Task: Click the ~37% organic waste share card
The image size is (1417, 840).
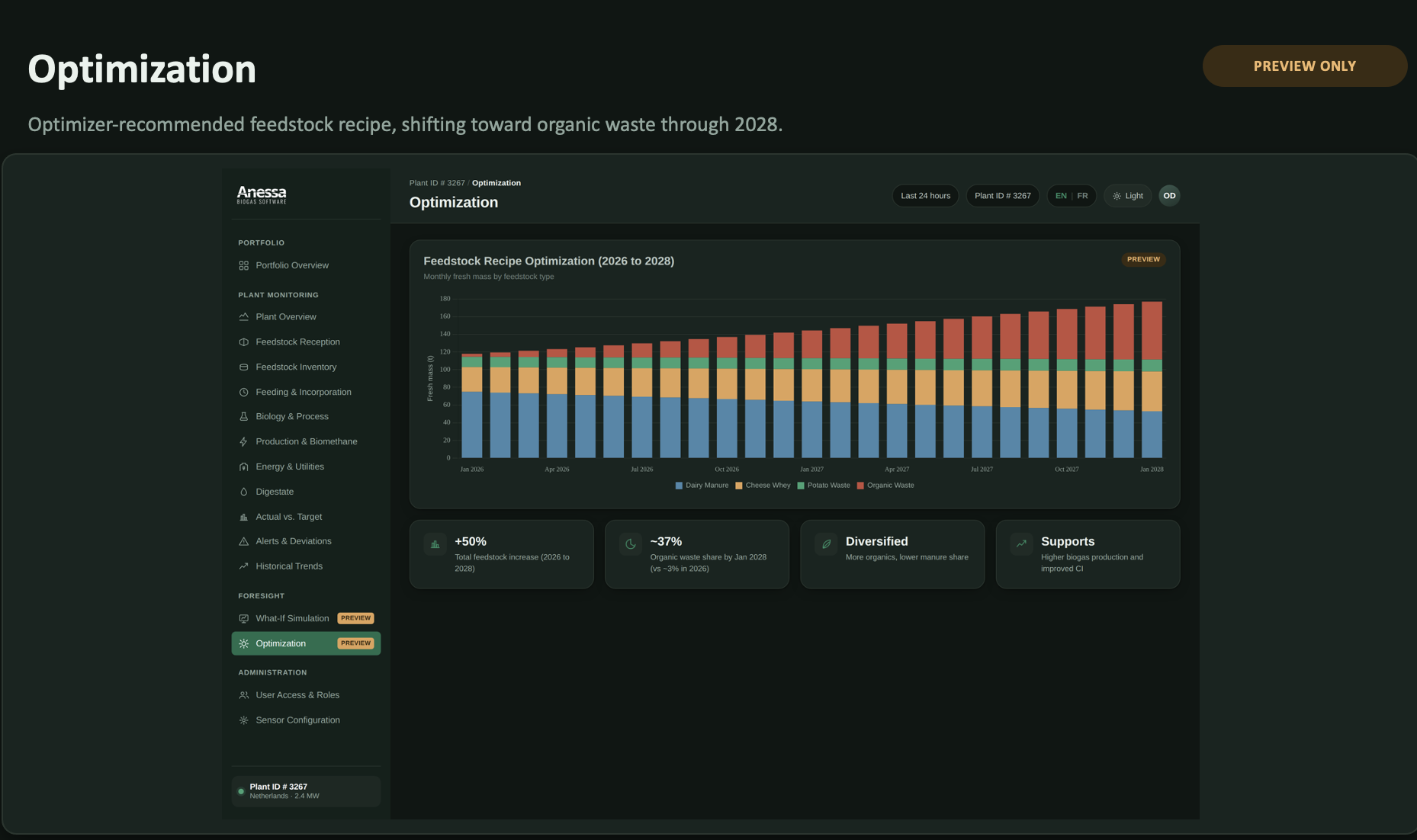Action: 697,554
